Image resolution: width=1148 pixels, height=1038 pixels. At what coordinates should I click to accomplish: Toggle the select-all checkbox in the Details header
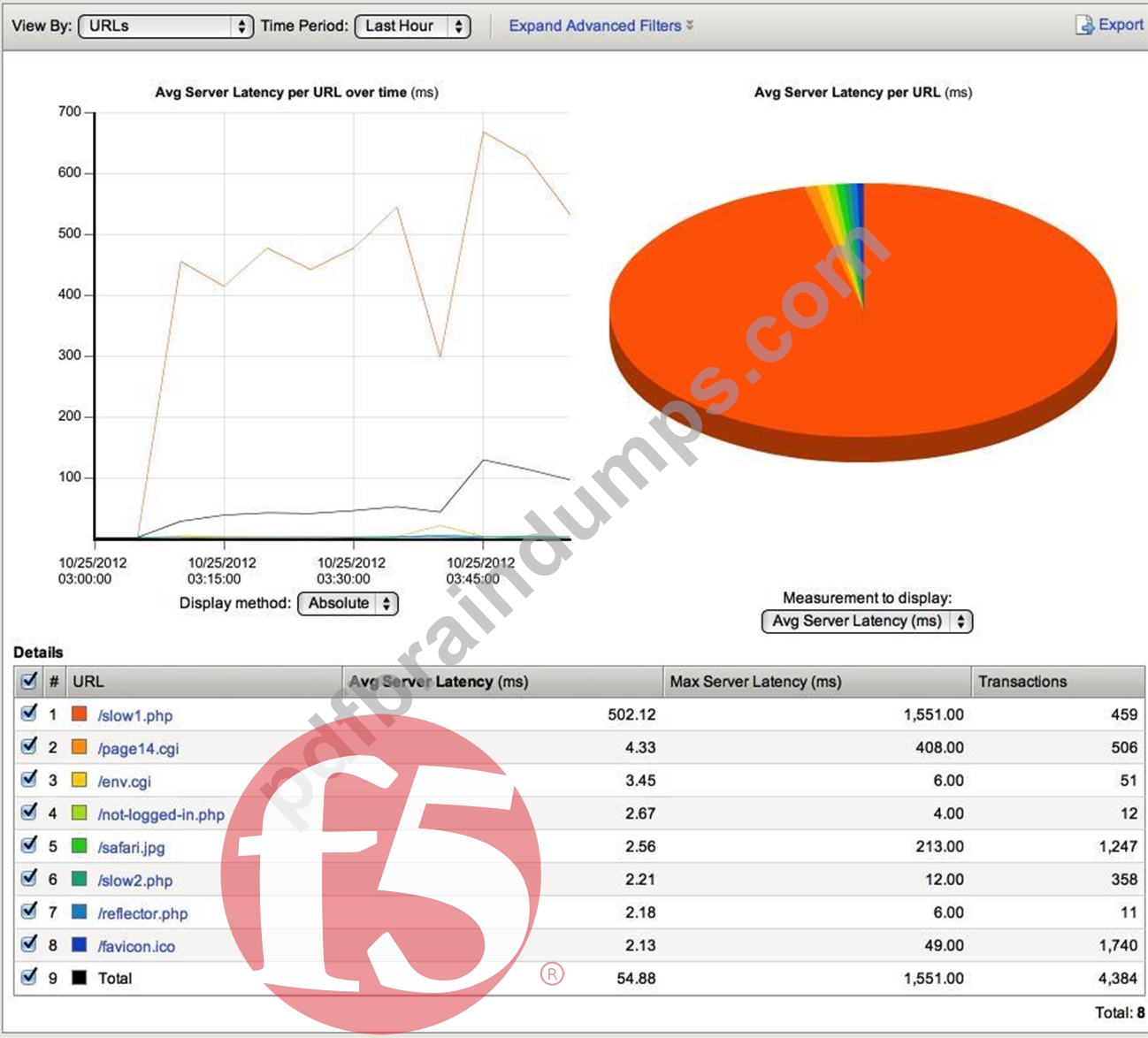tap(29, 680)
